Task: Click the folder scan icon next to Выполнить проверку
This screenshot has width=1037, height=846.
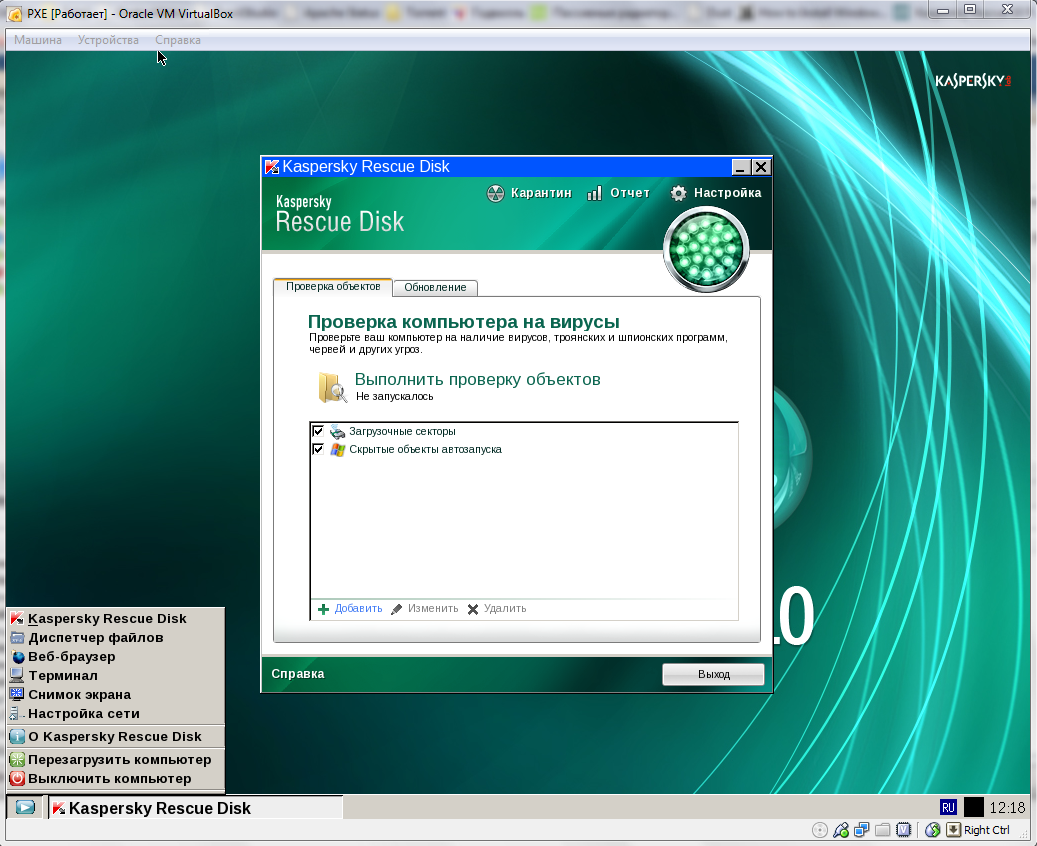Action: [x=333, y=388]
